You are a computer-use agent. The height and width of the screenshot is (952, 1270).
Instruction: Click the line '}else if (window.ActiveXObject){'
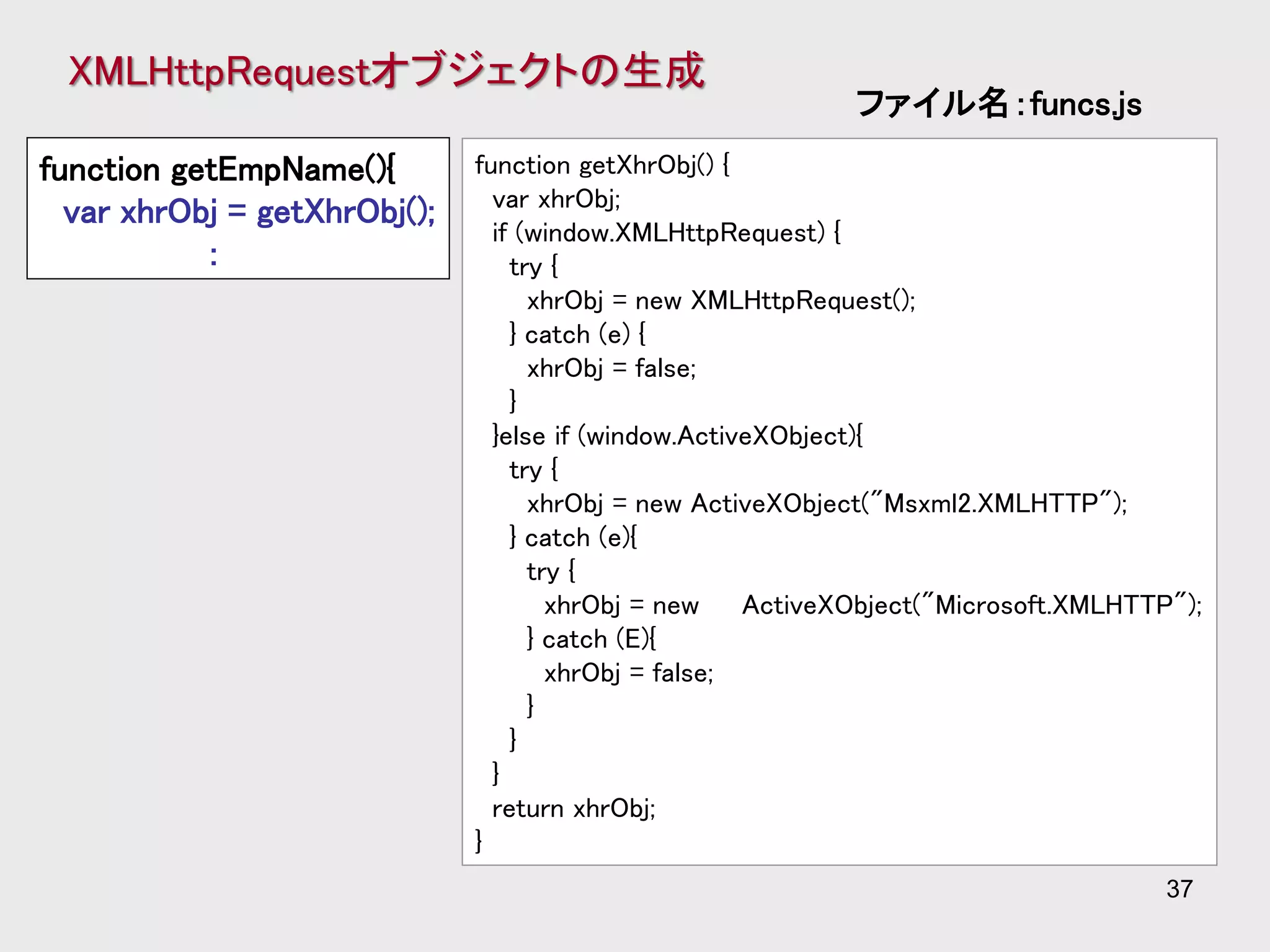click(677, 436)
